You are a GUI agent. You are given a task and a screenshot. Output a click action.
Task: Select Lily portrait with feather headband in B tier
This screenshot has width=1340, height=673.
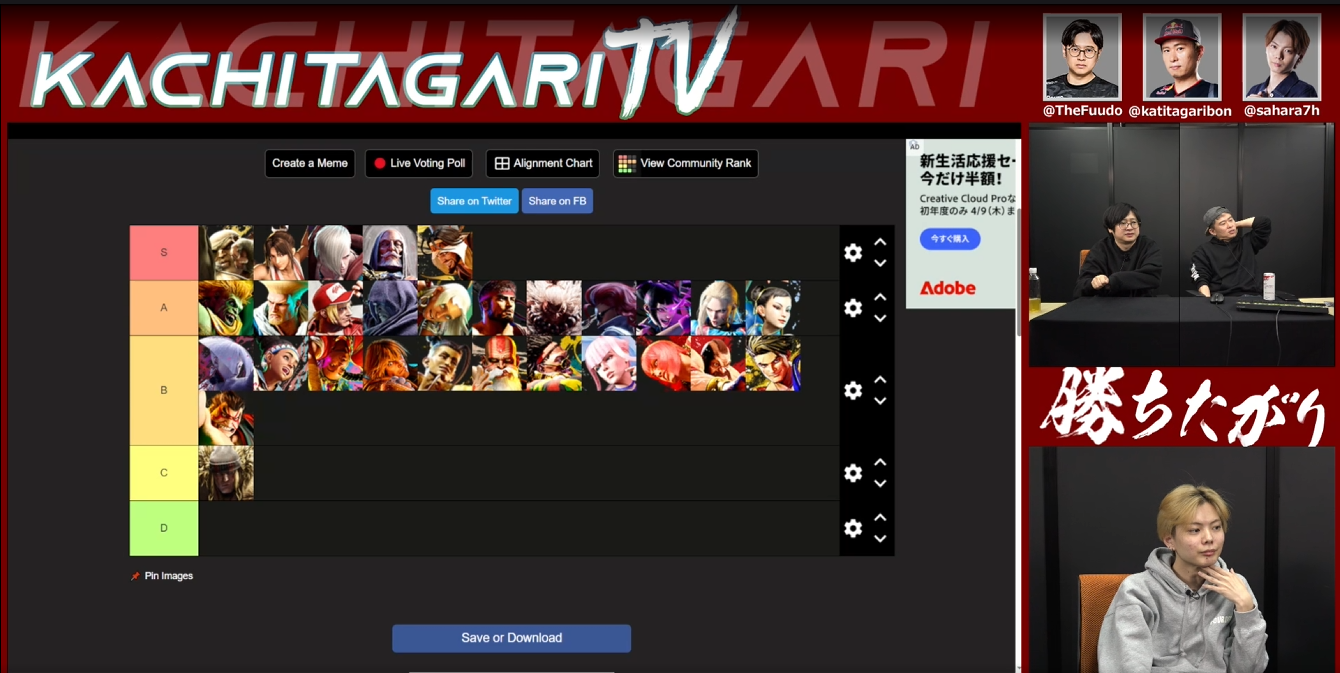click(x=281, y=363)
